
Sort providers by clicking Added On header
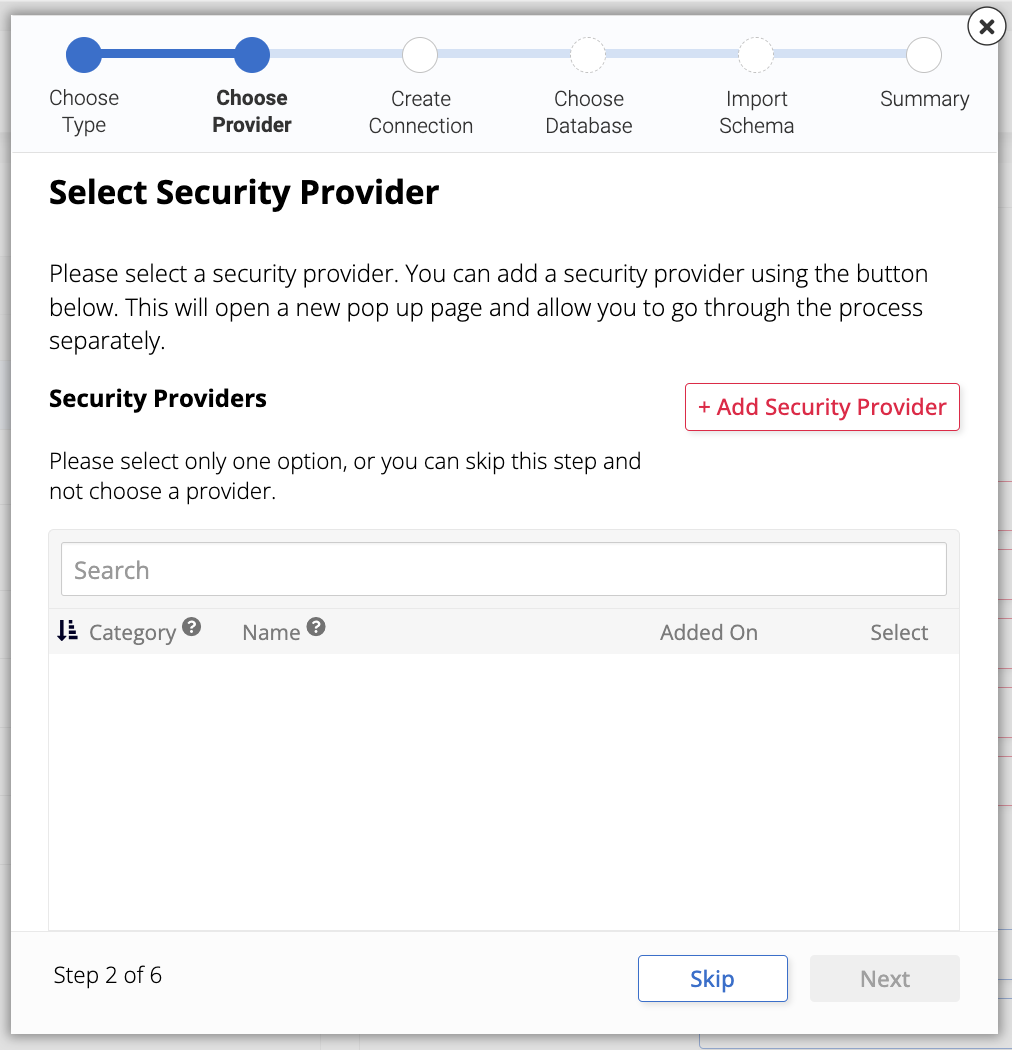708,632
